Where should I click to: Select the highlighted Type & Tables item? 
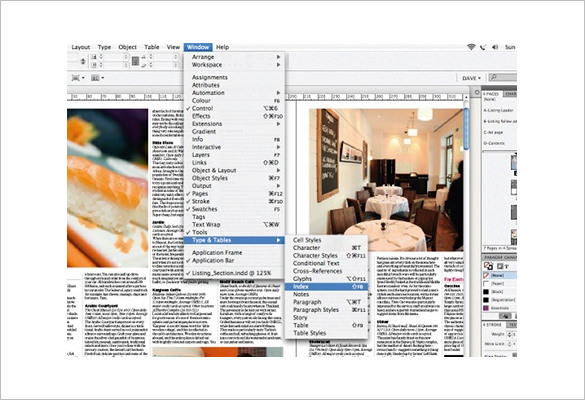click(234, 240)
